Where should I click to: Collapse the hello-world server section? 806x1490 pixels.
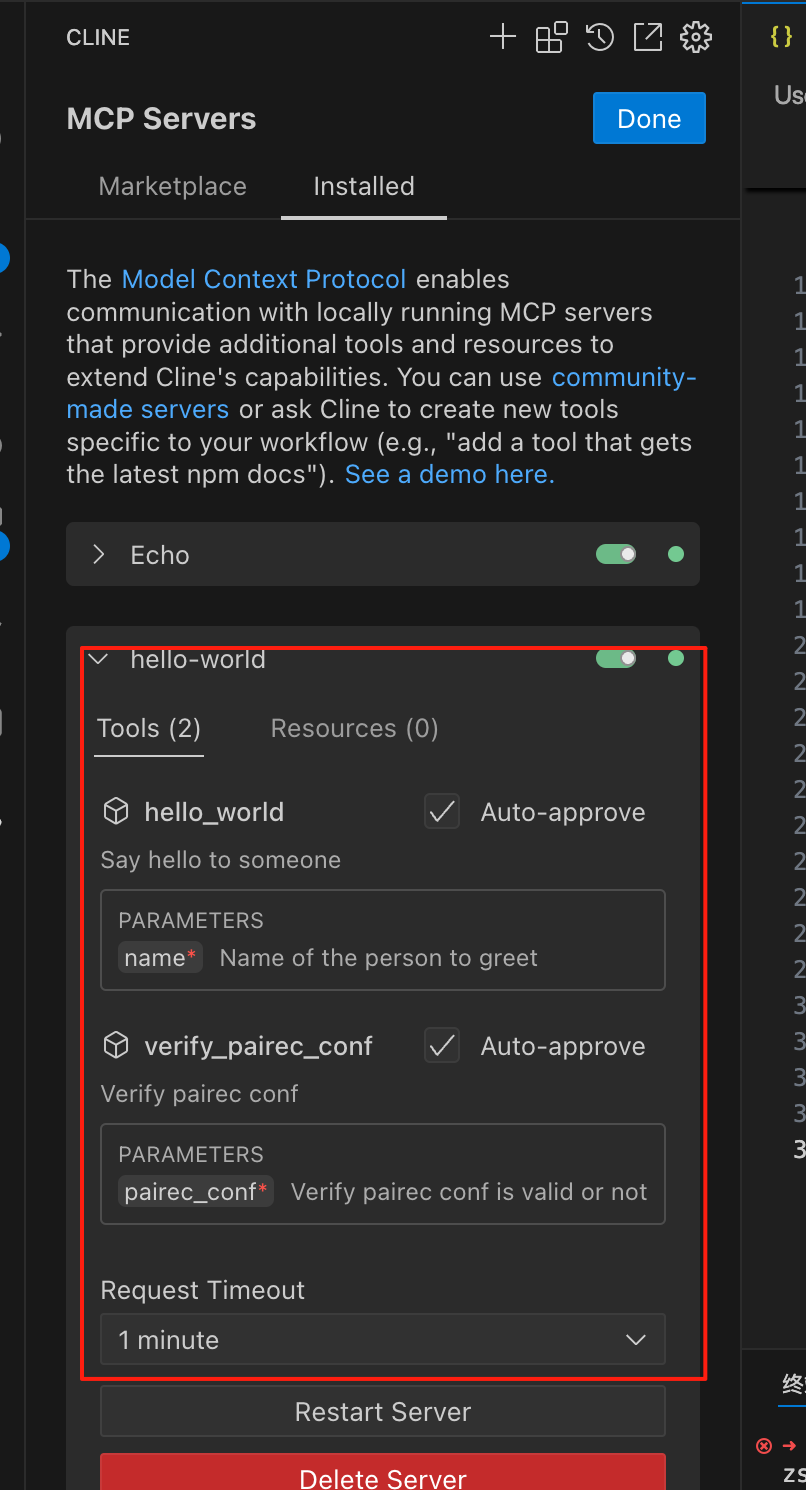point(98,659)
